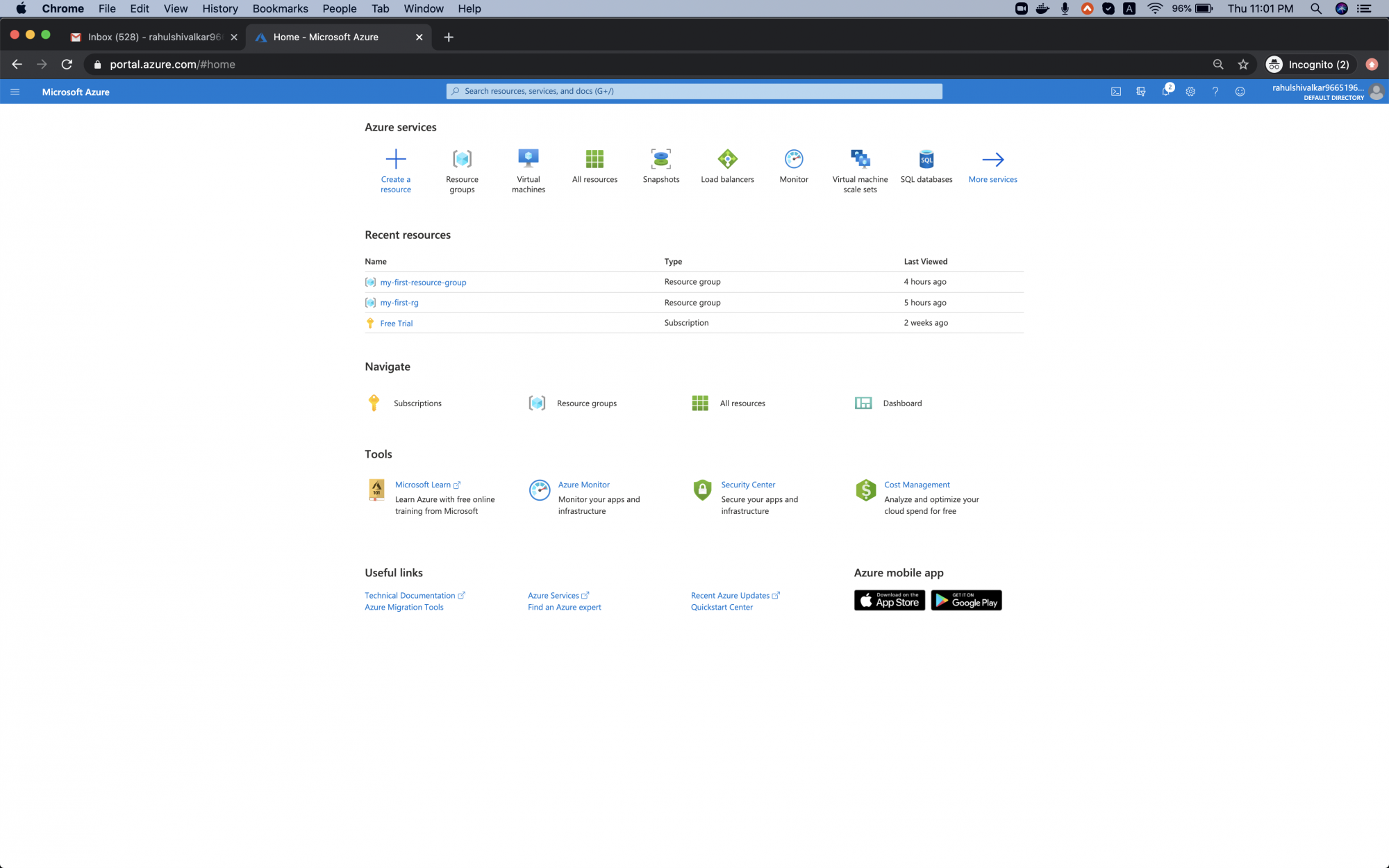The image size is (1389, 868).
Task: Open the Bookmarks menu in the menu bar
Action: tap(280, 8)
